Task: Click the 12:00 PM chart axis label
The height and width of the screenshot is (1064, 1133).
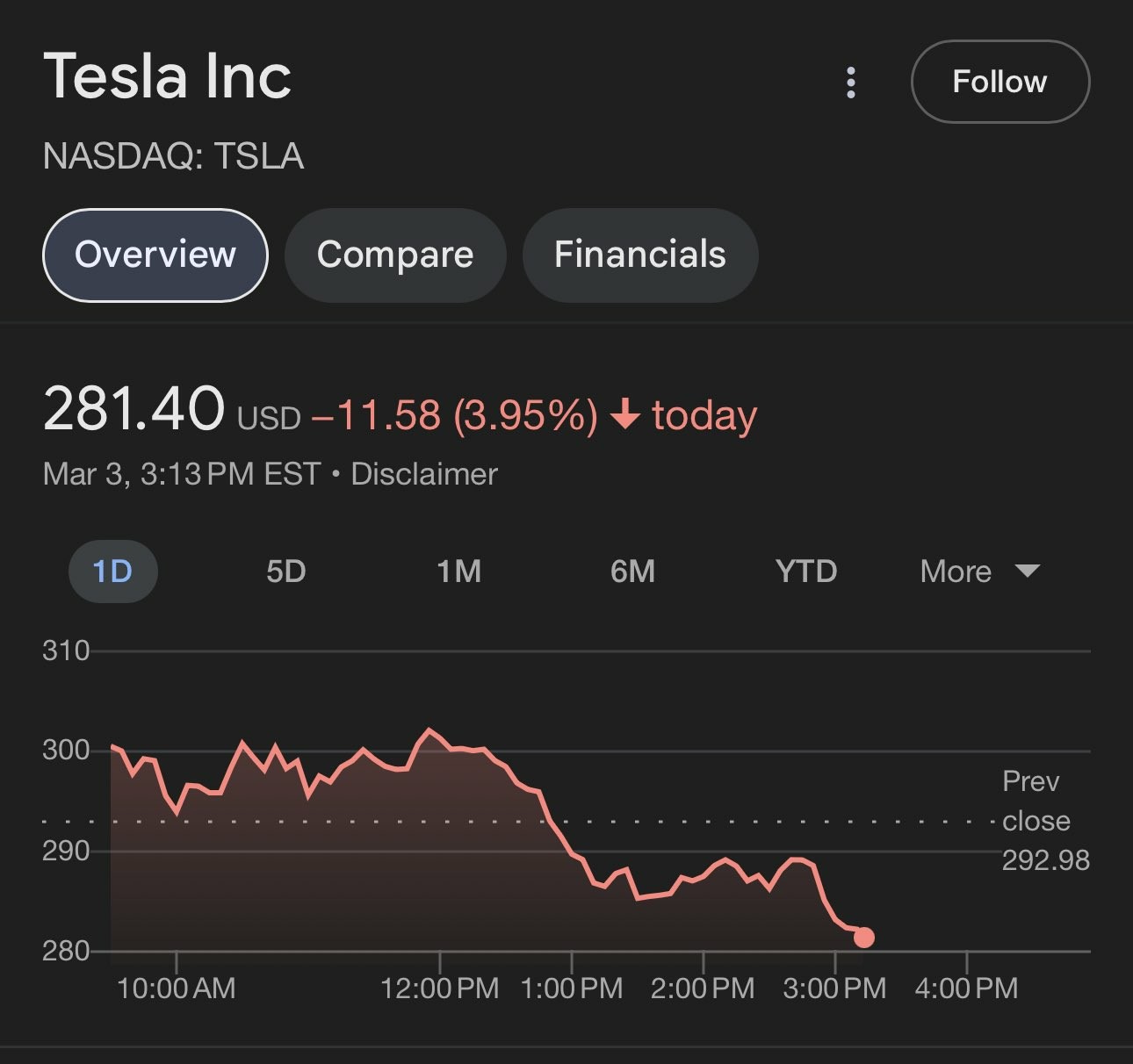Action: click(439, 989)
